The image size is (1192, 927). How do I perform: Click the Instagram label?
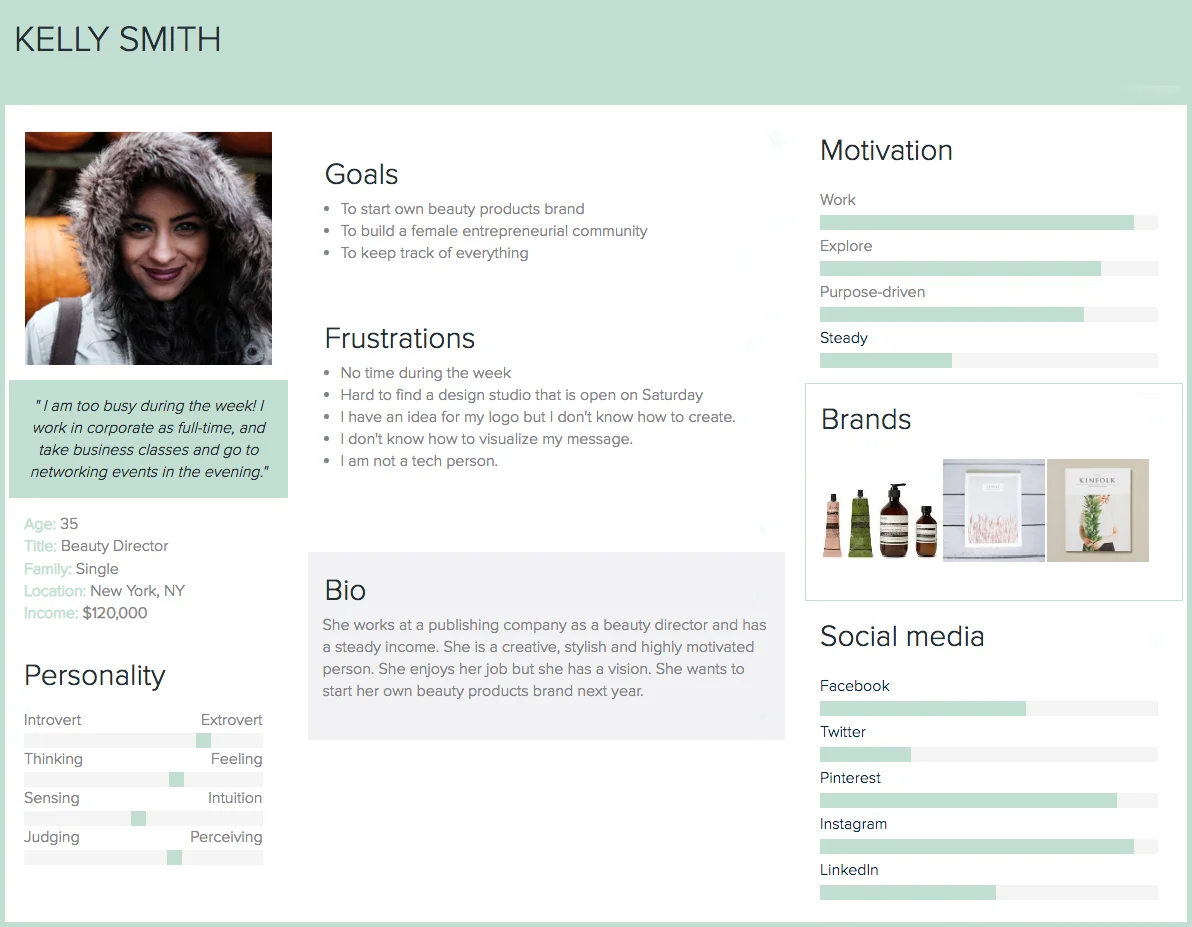click(x=853, y=824)
